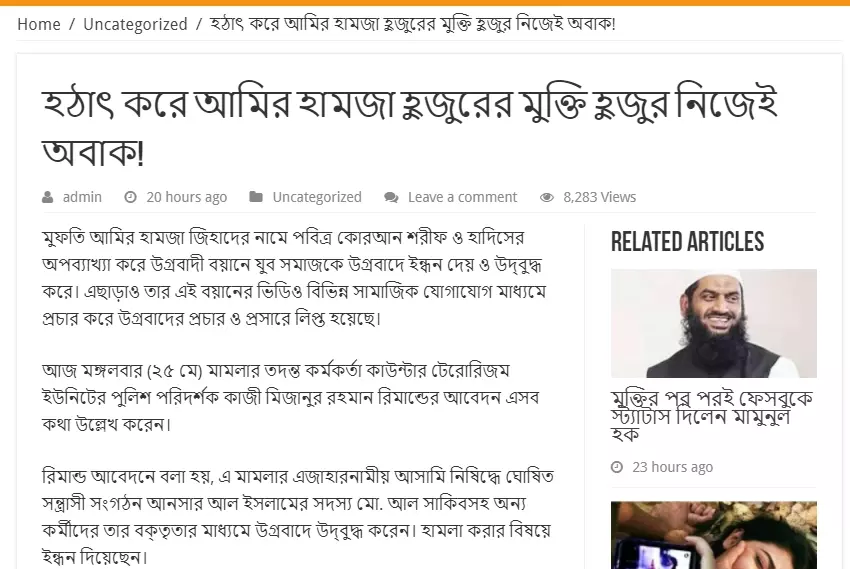Click the 20 hours ago timestamp
Screen dimensions: 850x569
tap(186, 197)
